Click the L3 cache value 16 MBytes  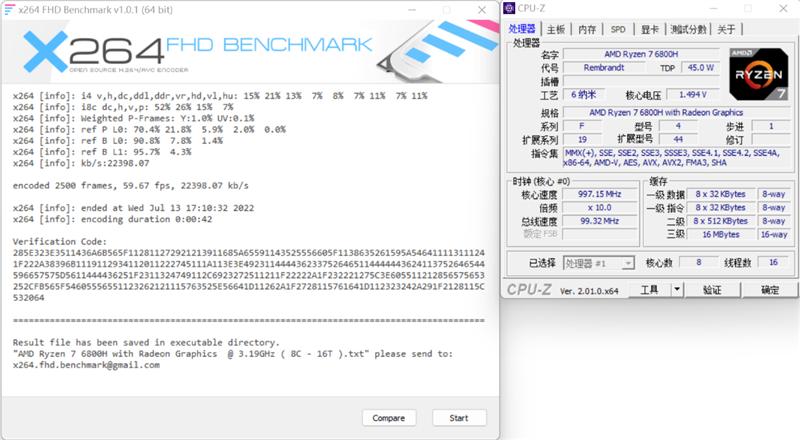pos(720,234)
